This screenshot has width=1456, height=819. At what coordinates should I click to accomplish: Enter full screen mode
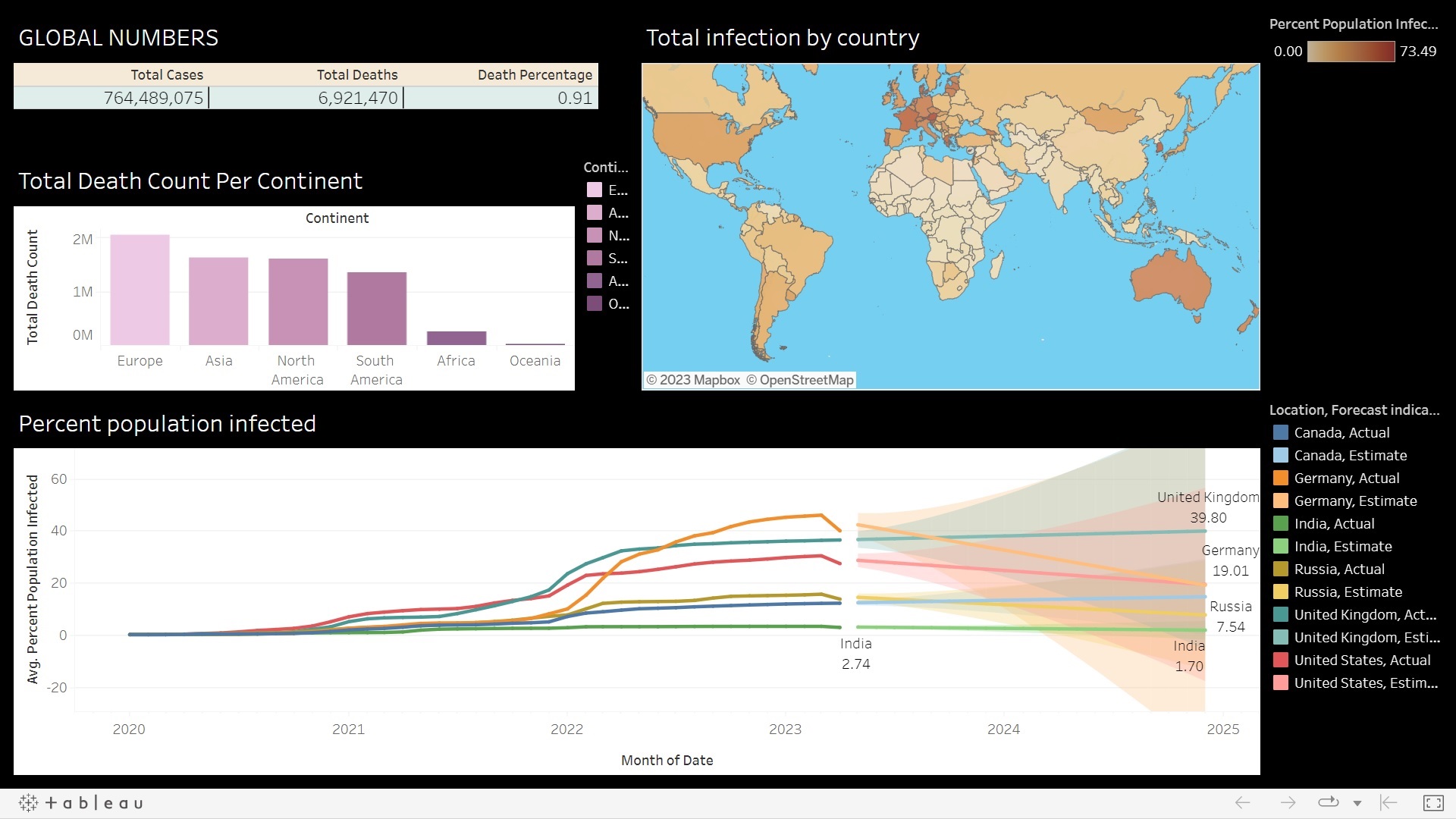point(1433,802)
